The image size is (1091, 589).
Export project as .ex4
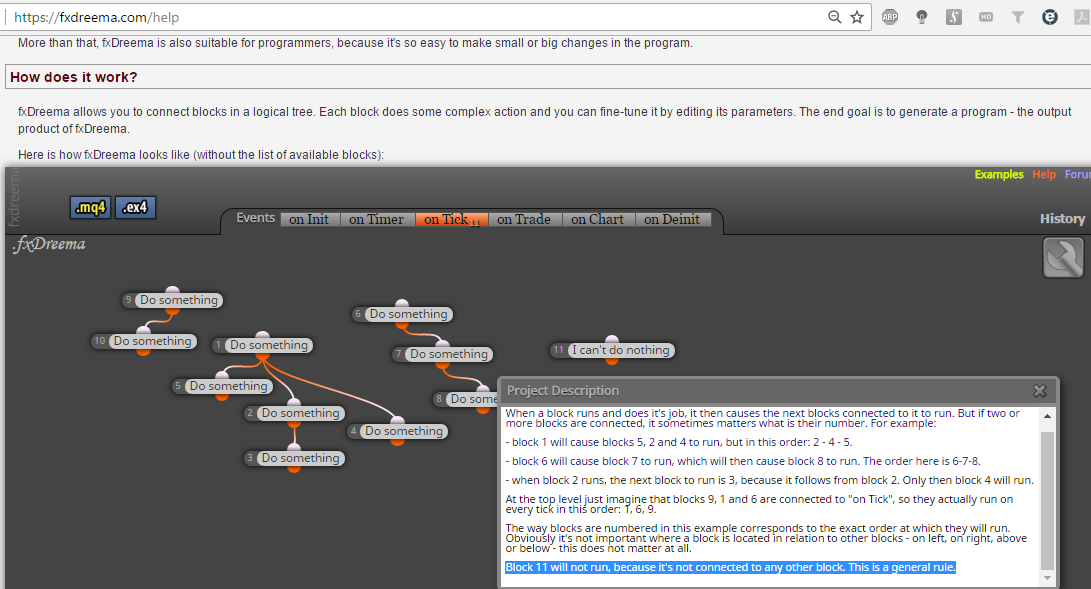[x=135, y=207]
